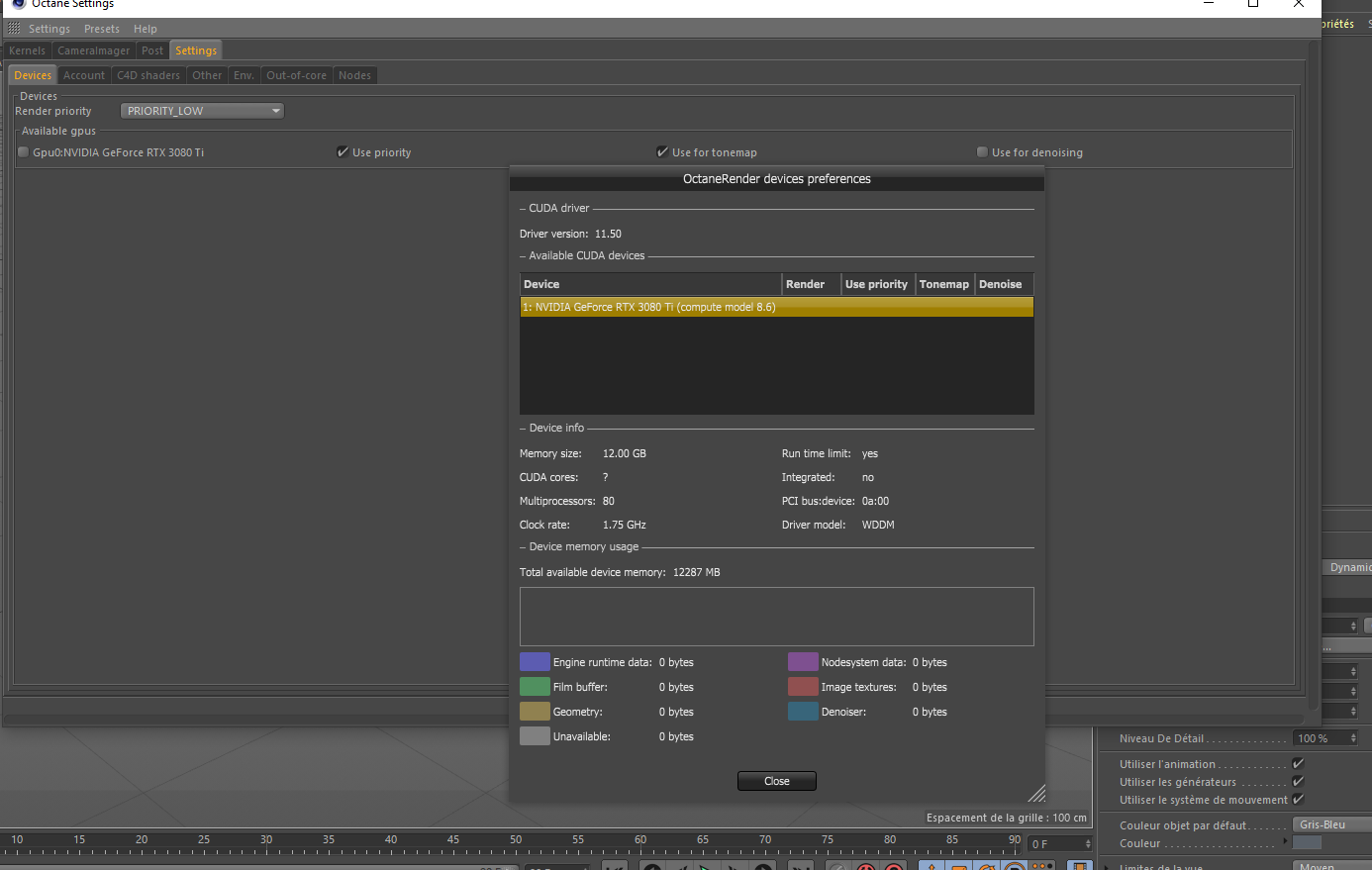
Task: Click the Unavailable gray color swatch
Action: [535, 736]
